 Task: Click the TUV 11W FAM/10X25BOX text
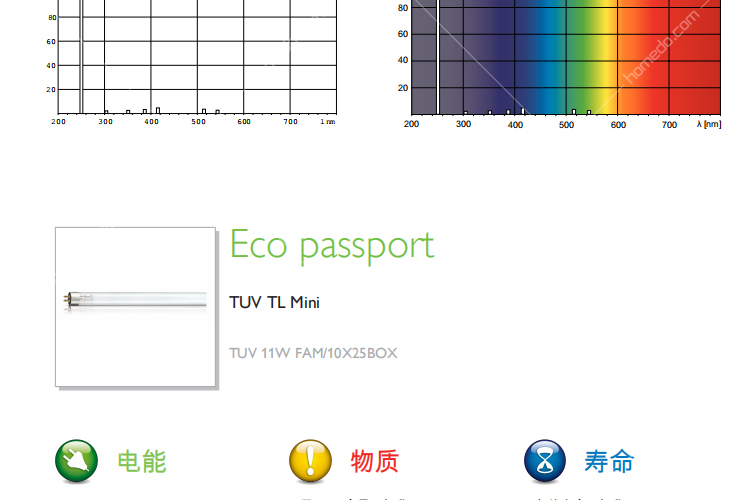[313, 353]
